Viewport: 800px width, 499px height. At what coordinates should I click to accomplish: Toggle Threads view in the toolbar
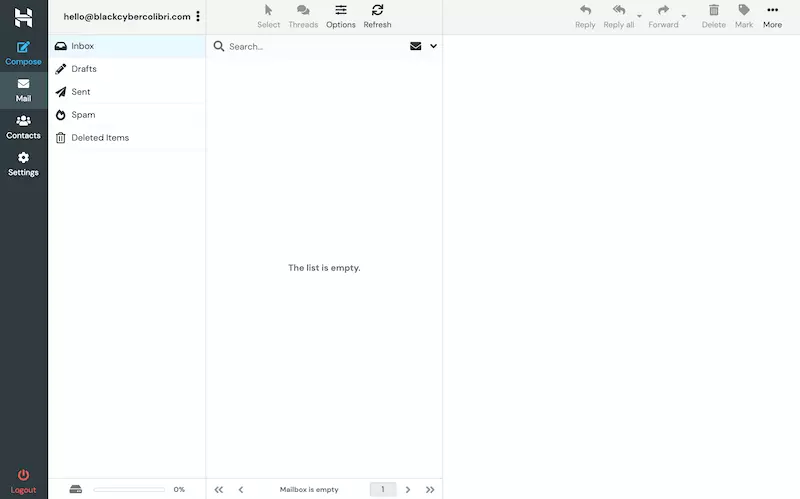[x=303, y=17]
